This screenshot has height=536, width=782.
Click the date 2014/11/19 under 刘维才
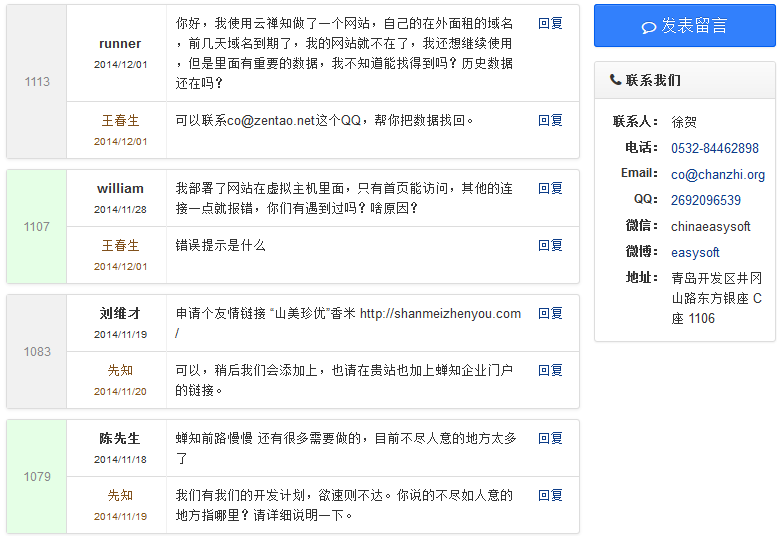(x=120, y=335)
